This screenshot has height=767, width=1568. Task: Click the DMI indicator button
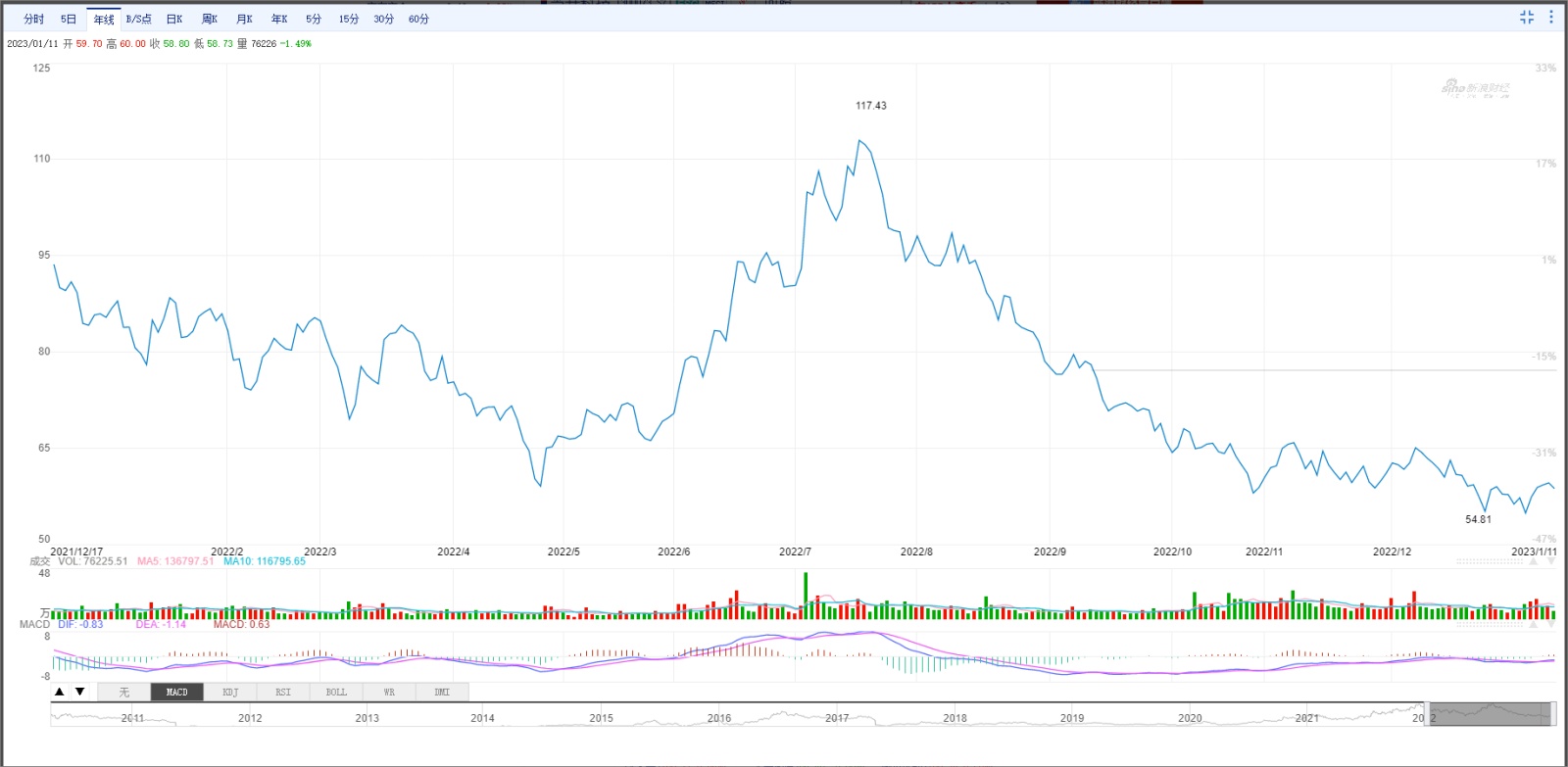[442, 692]
